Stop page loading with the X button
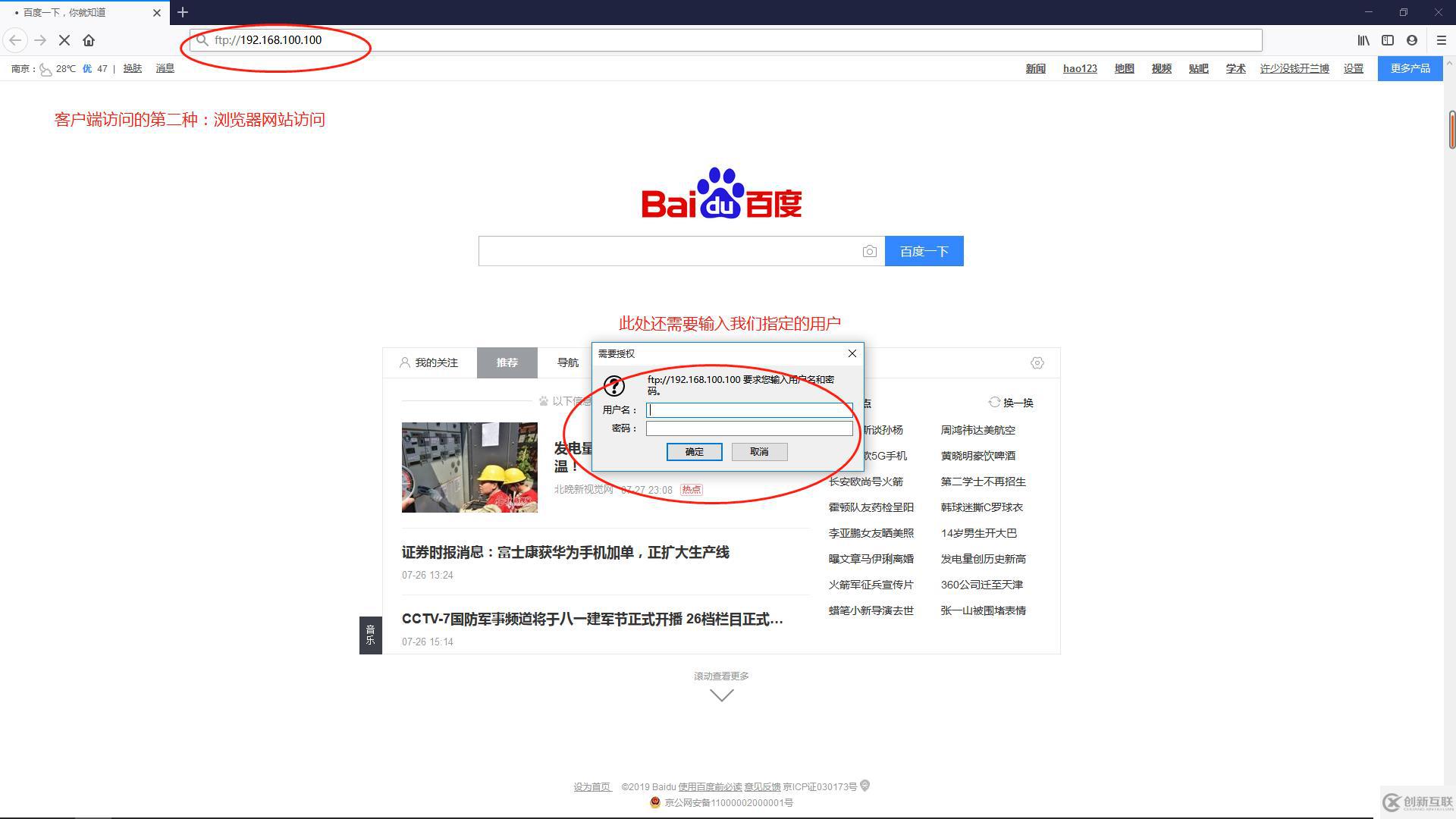 (64, 40)
